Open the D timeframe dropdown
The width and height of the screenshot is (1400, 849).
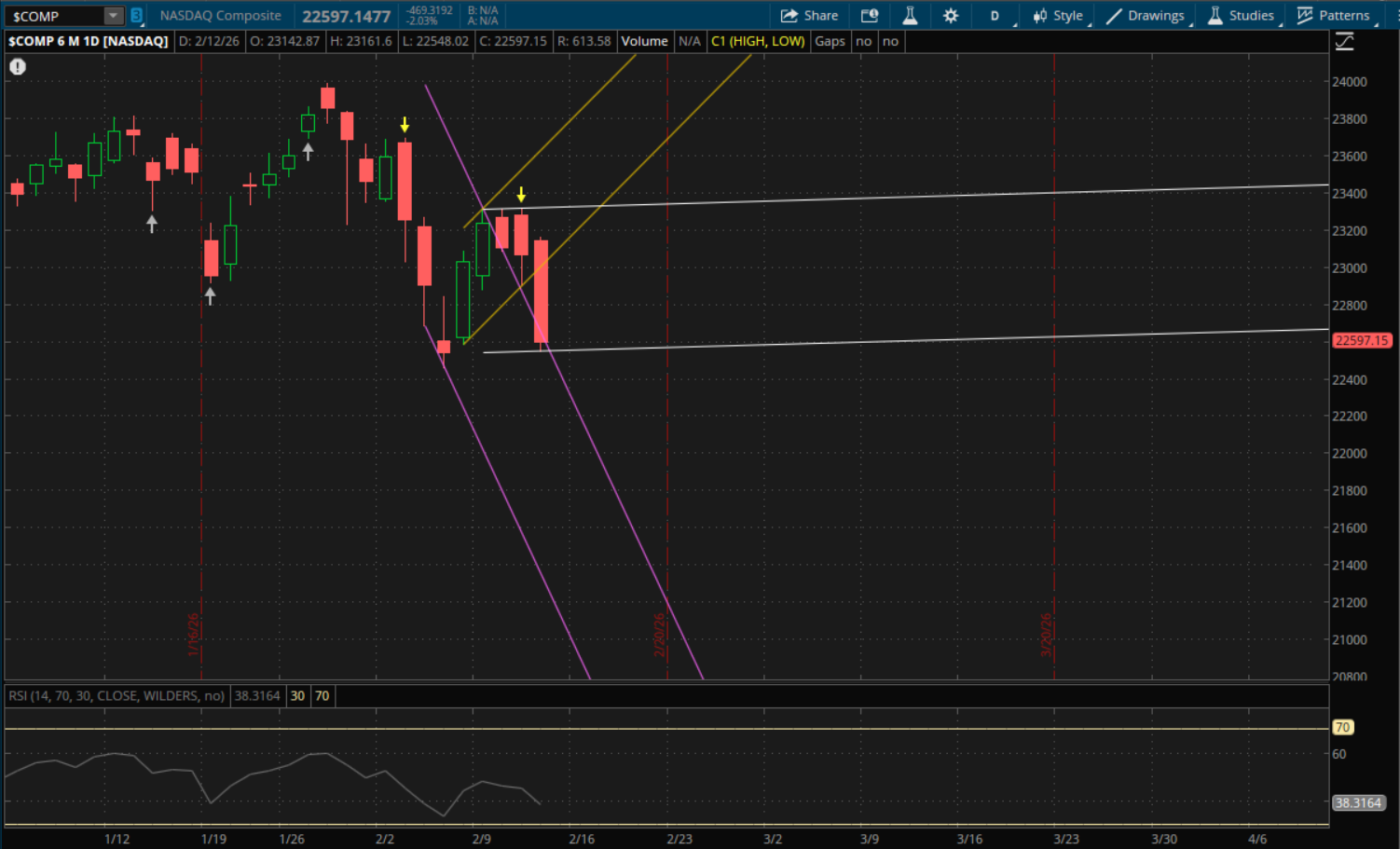[x=995, y=16]
